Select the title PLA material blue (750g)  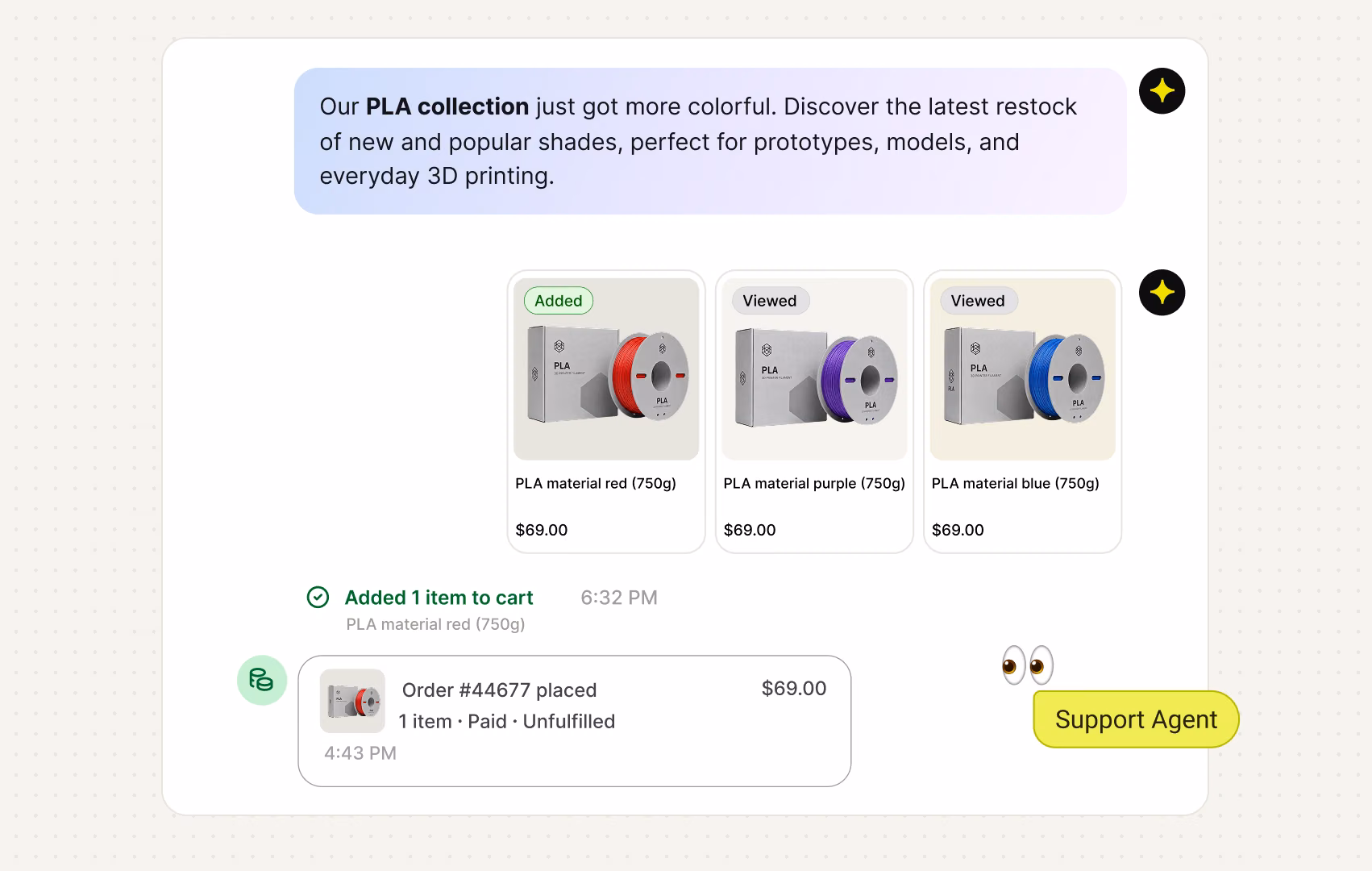pyautogui.click(x=1016, y=483)
